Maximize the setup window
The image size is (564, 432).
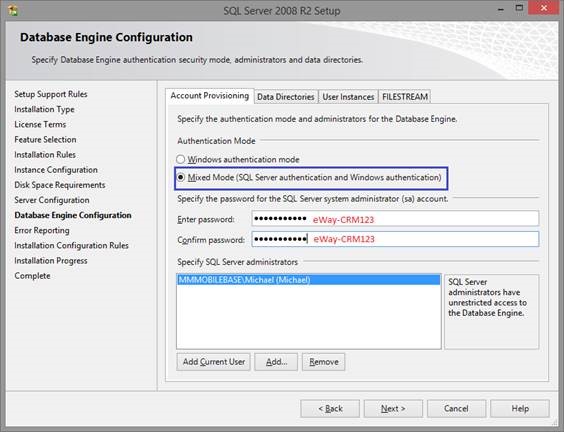(x=519, y=8)
